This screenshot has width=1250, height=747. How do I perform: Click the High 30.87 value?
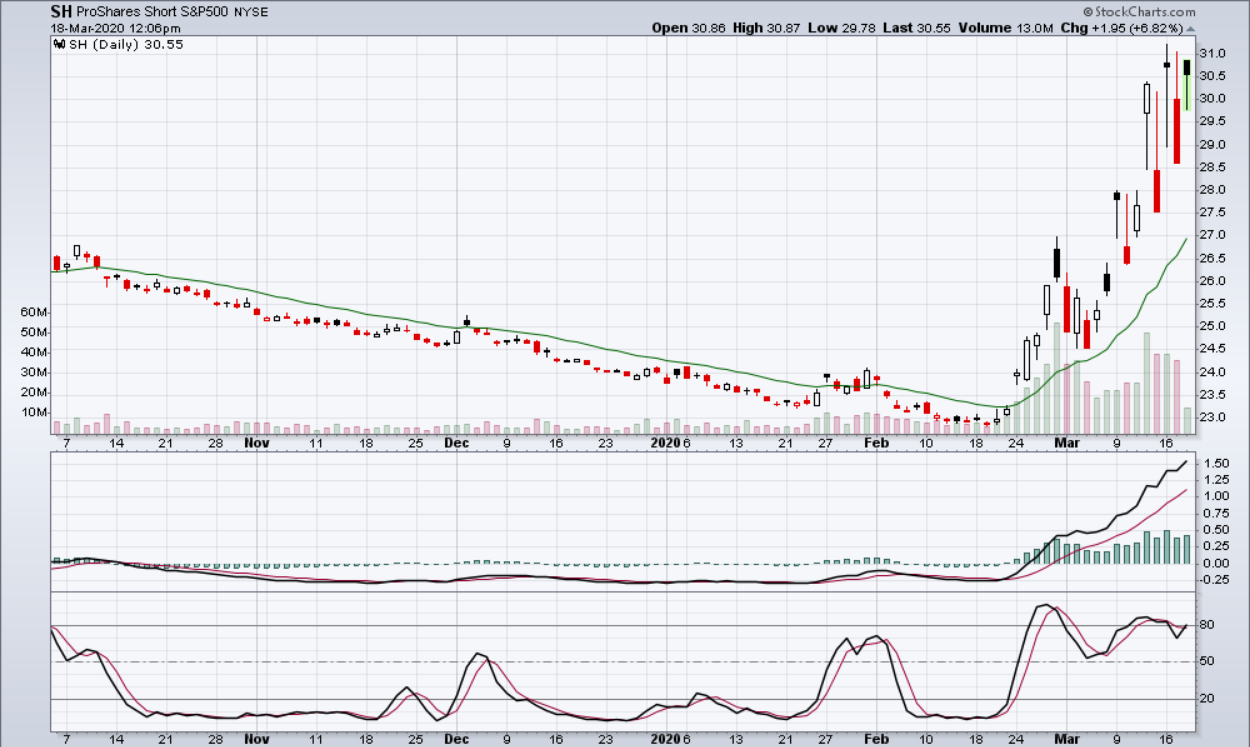click(766, 28)
